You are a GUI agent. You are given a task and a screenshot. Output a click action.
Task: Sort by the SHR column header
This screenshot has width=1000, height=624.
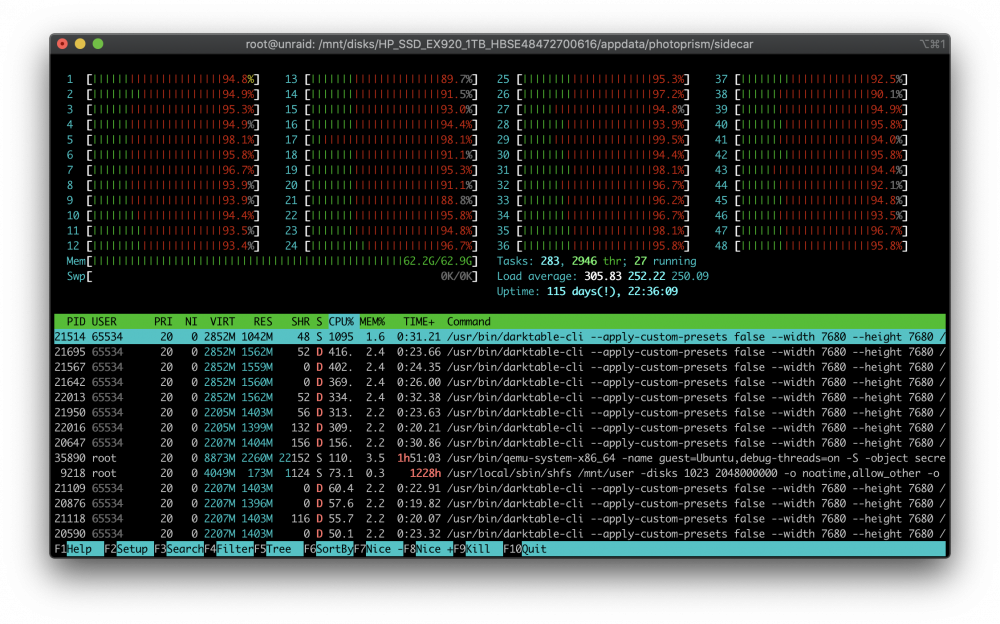pos(300,322)
